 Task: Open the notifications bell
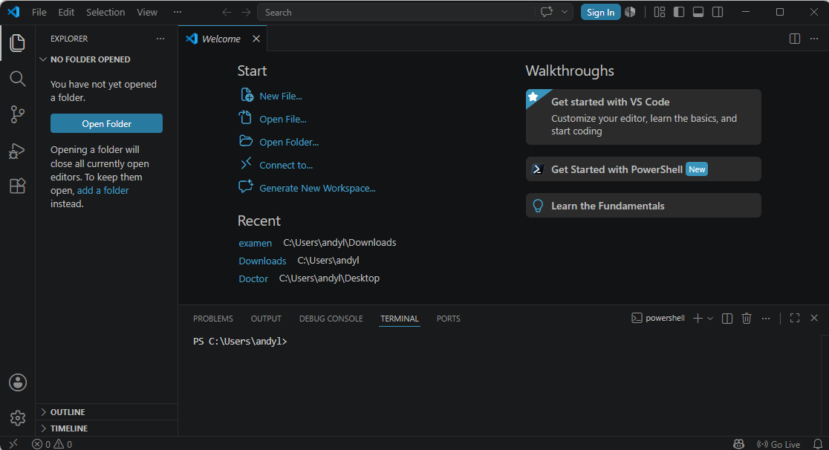coord(817,444)
